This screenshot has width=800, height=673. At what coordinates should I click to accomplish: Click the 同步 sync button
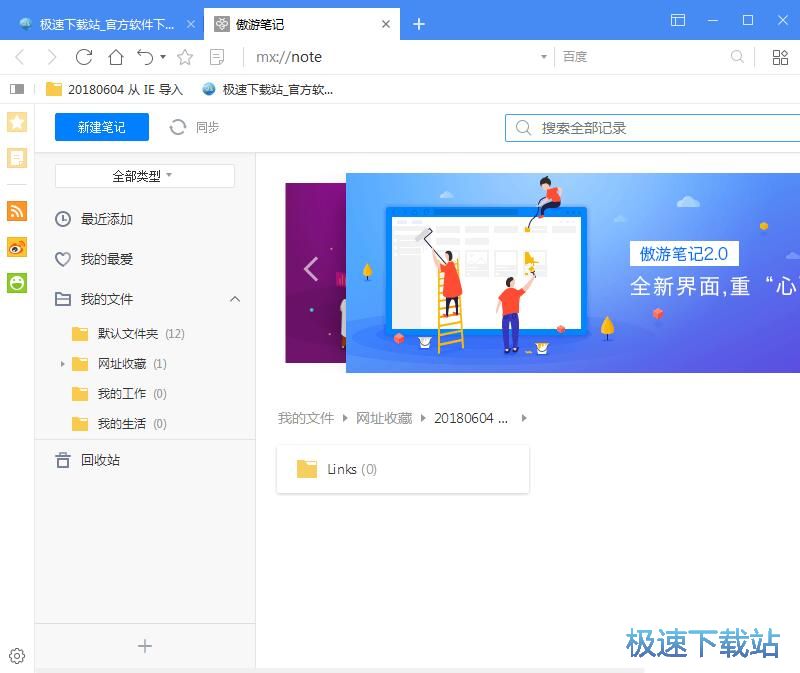point(194,127)
